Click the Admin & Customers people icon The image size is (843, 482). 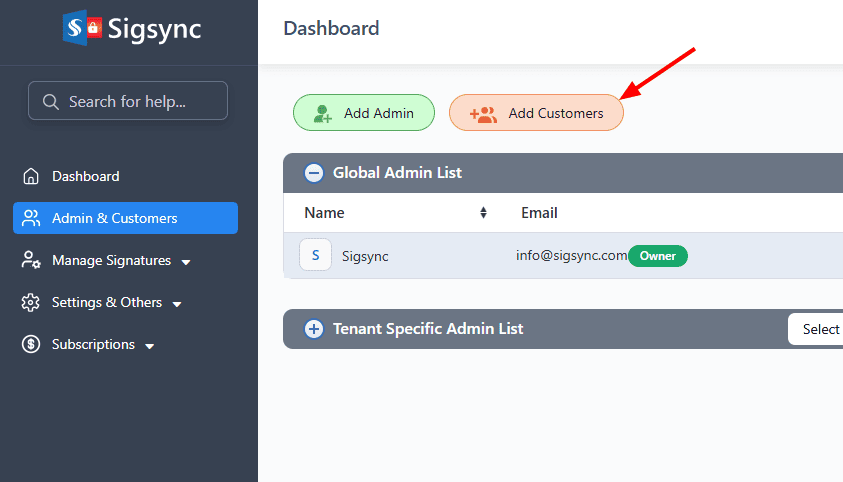(31, 218)
